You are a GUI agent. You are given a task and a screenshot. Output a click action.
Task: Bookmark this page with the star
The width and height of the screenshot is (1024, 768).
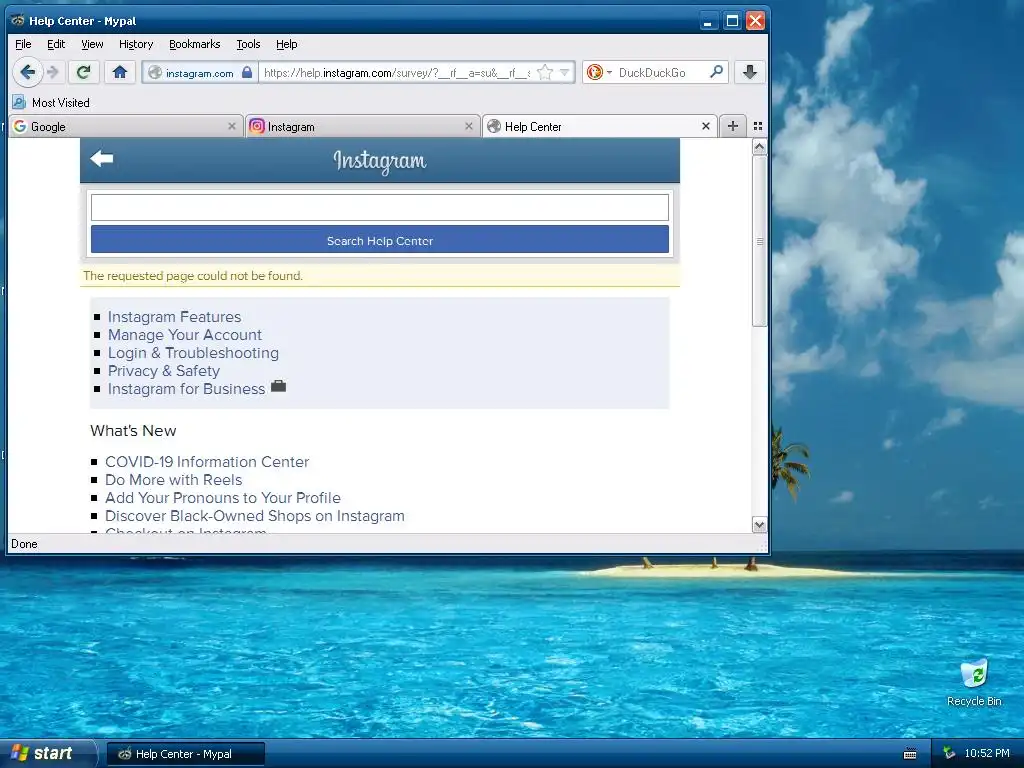point(545,72)
